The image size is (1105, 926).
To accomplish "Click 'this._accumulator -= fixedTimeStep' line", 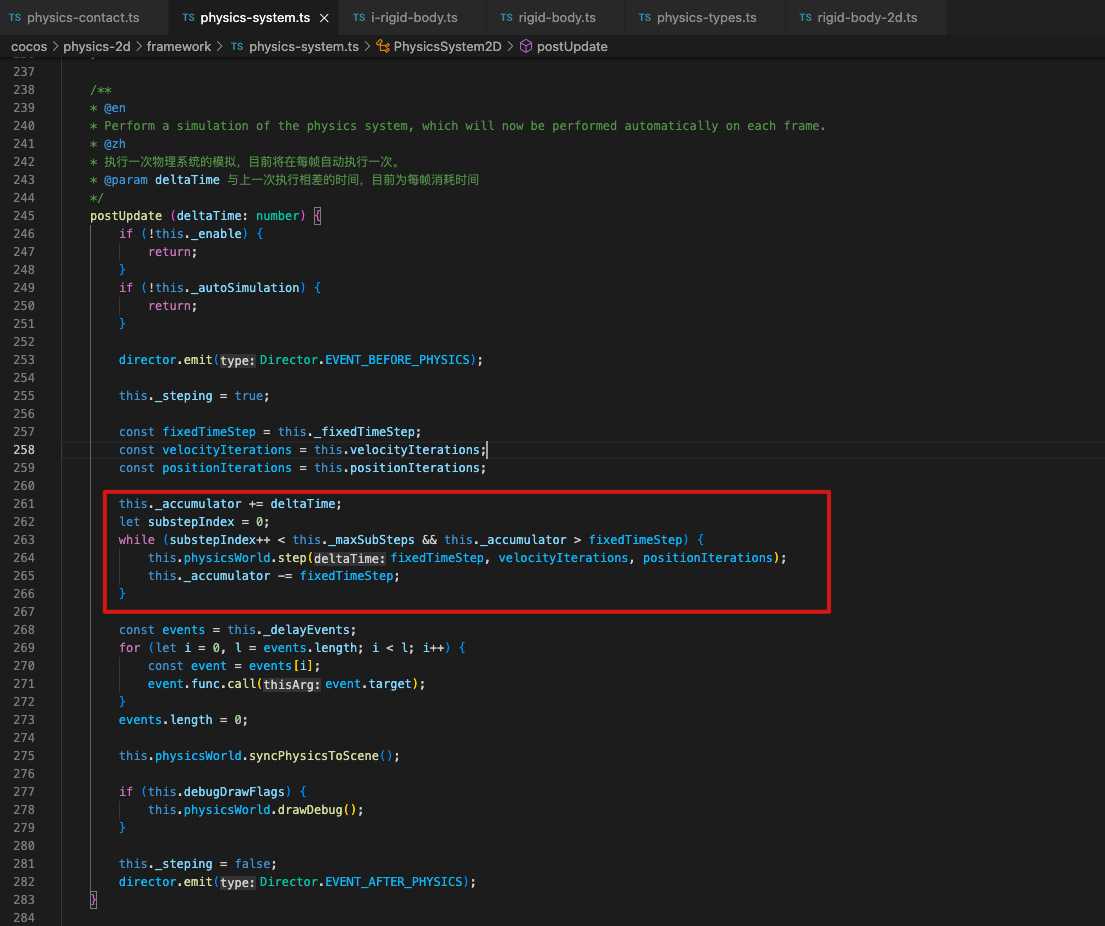I will tap(273, 576).
